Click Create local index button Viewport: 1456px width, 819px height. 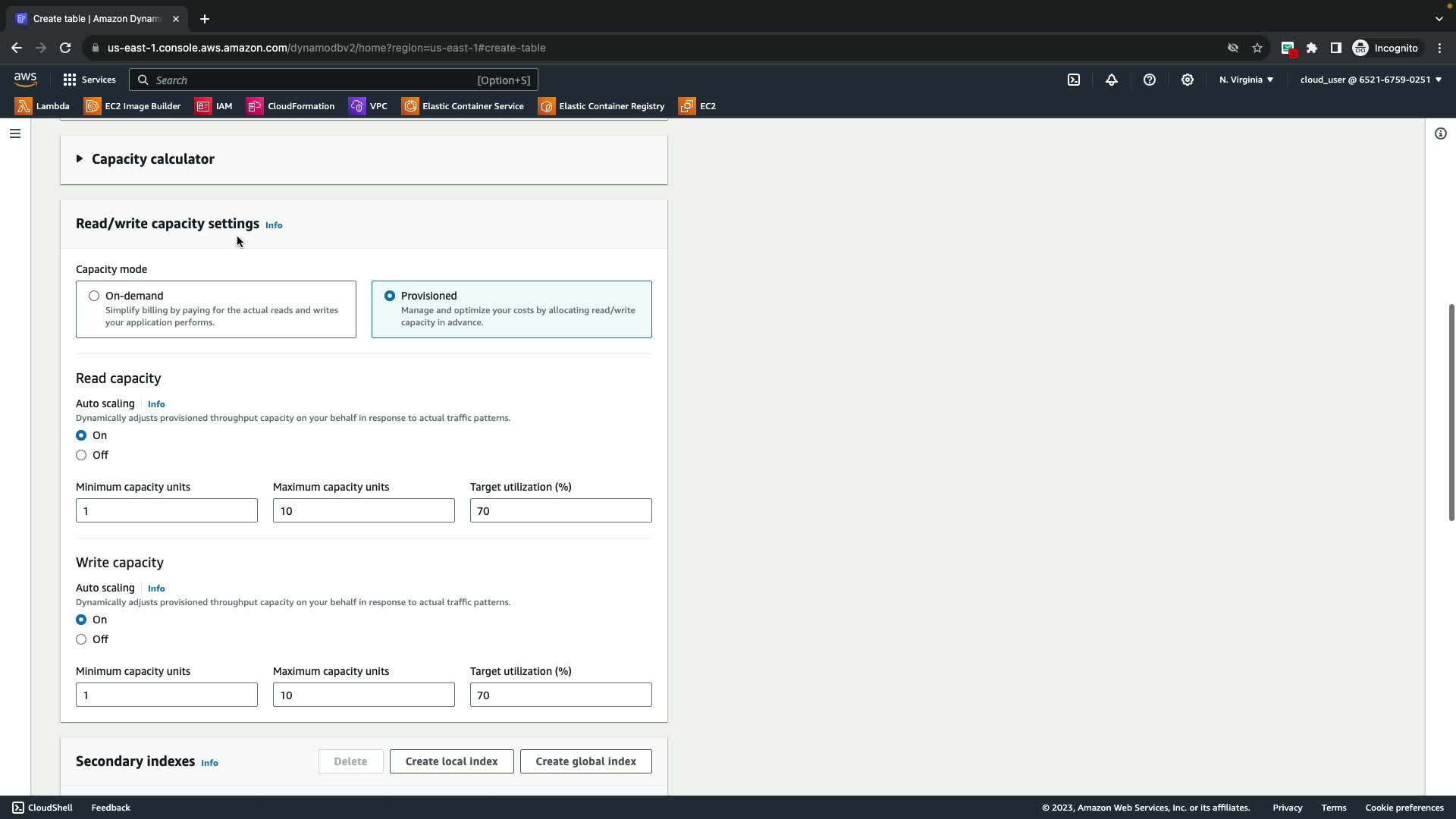click(451, 761)
